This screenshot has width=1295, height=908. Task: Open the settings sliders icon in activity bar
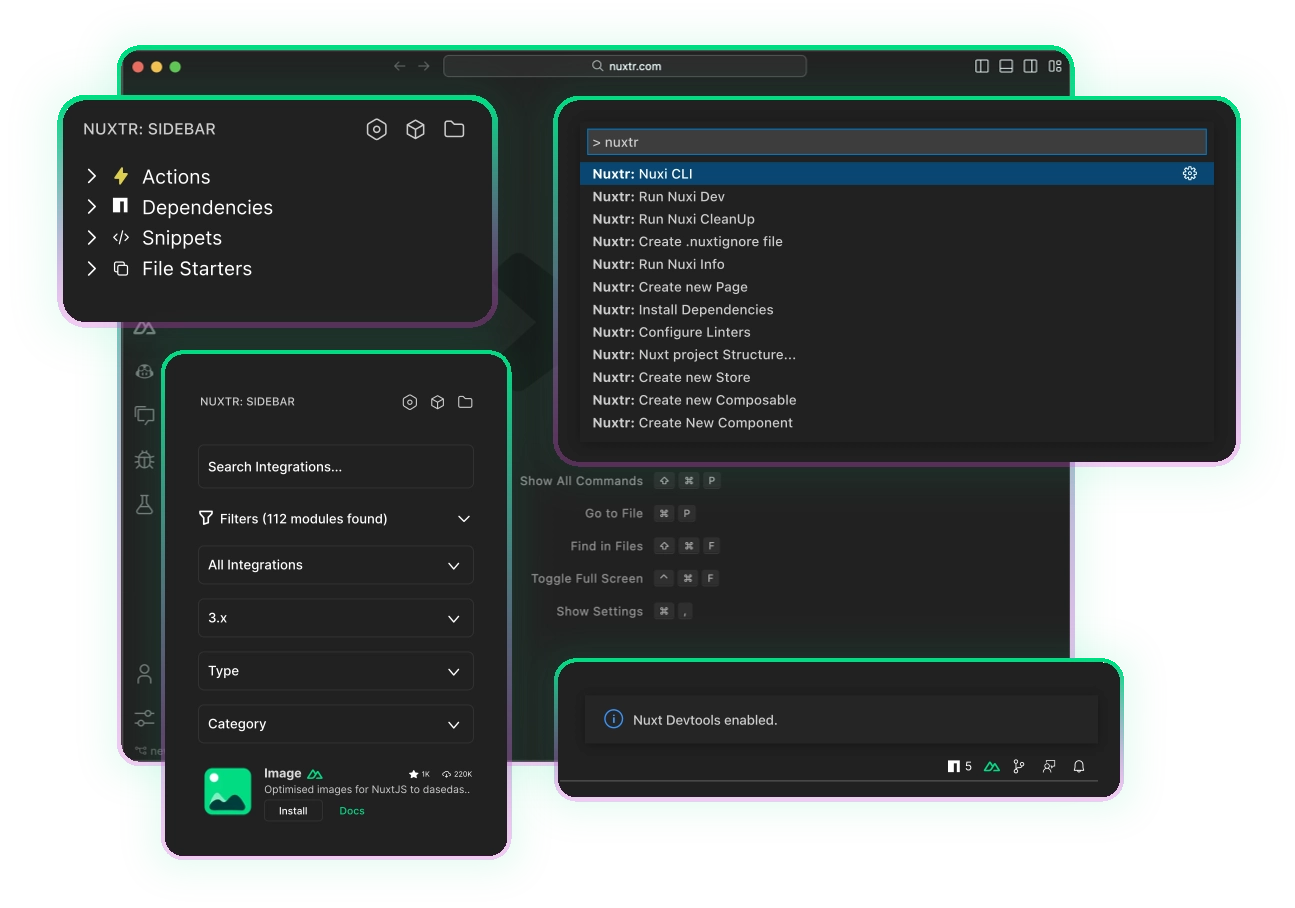tap(145, 718)
